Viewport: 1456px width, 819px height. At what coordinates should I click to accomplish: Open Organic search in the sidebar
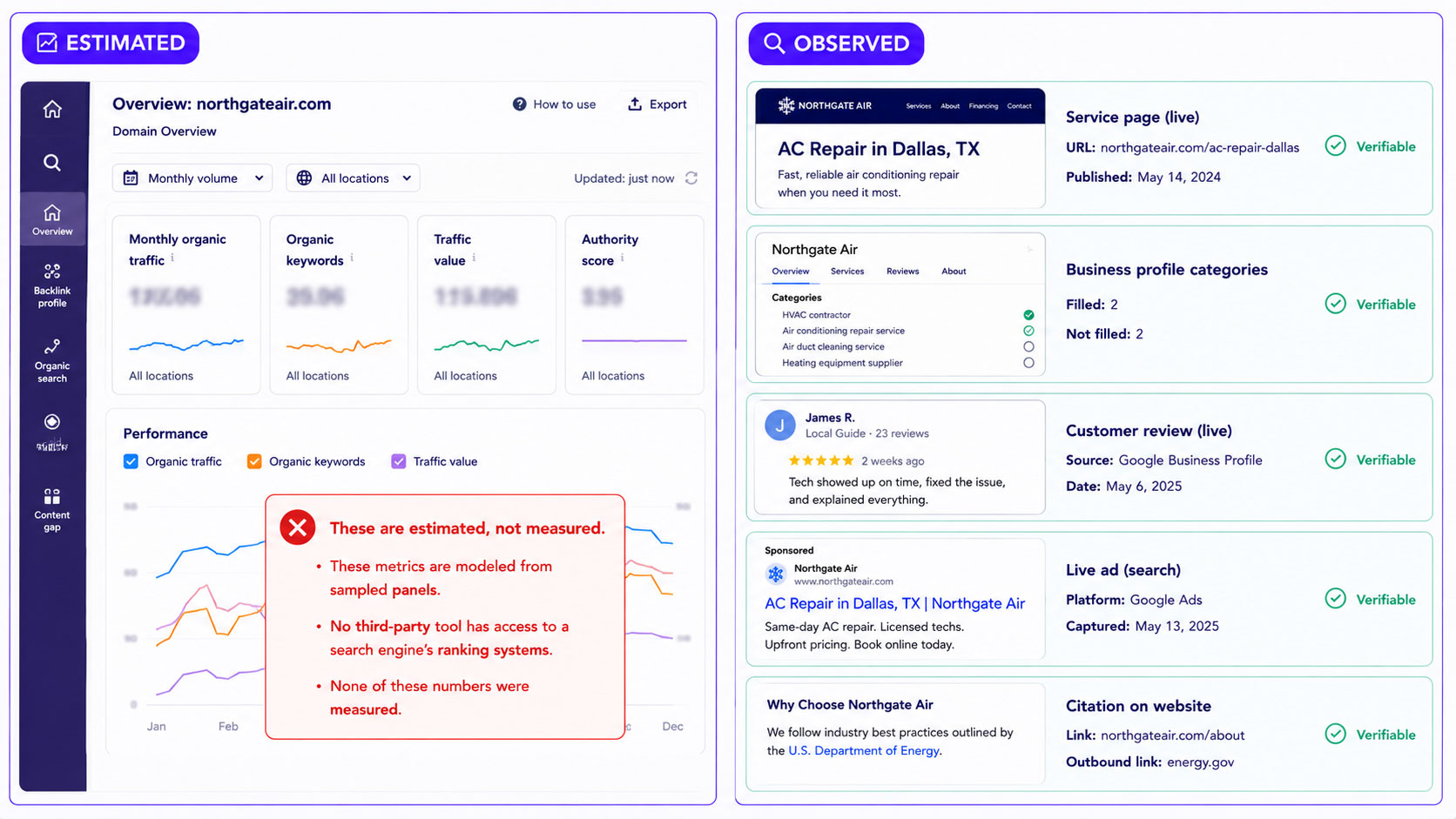point(52,360)
